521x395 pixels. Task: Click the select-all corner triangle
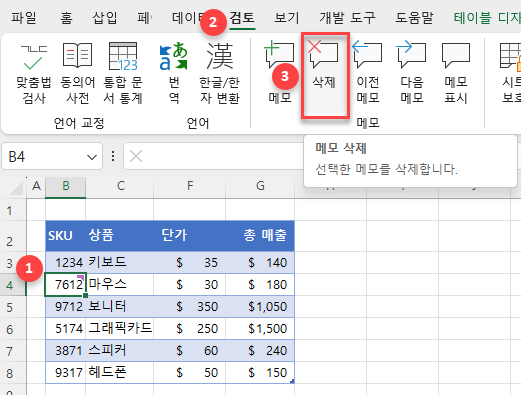pos(16,188)
